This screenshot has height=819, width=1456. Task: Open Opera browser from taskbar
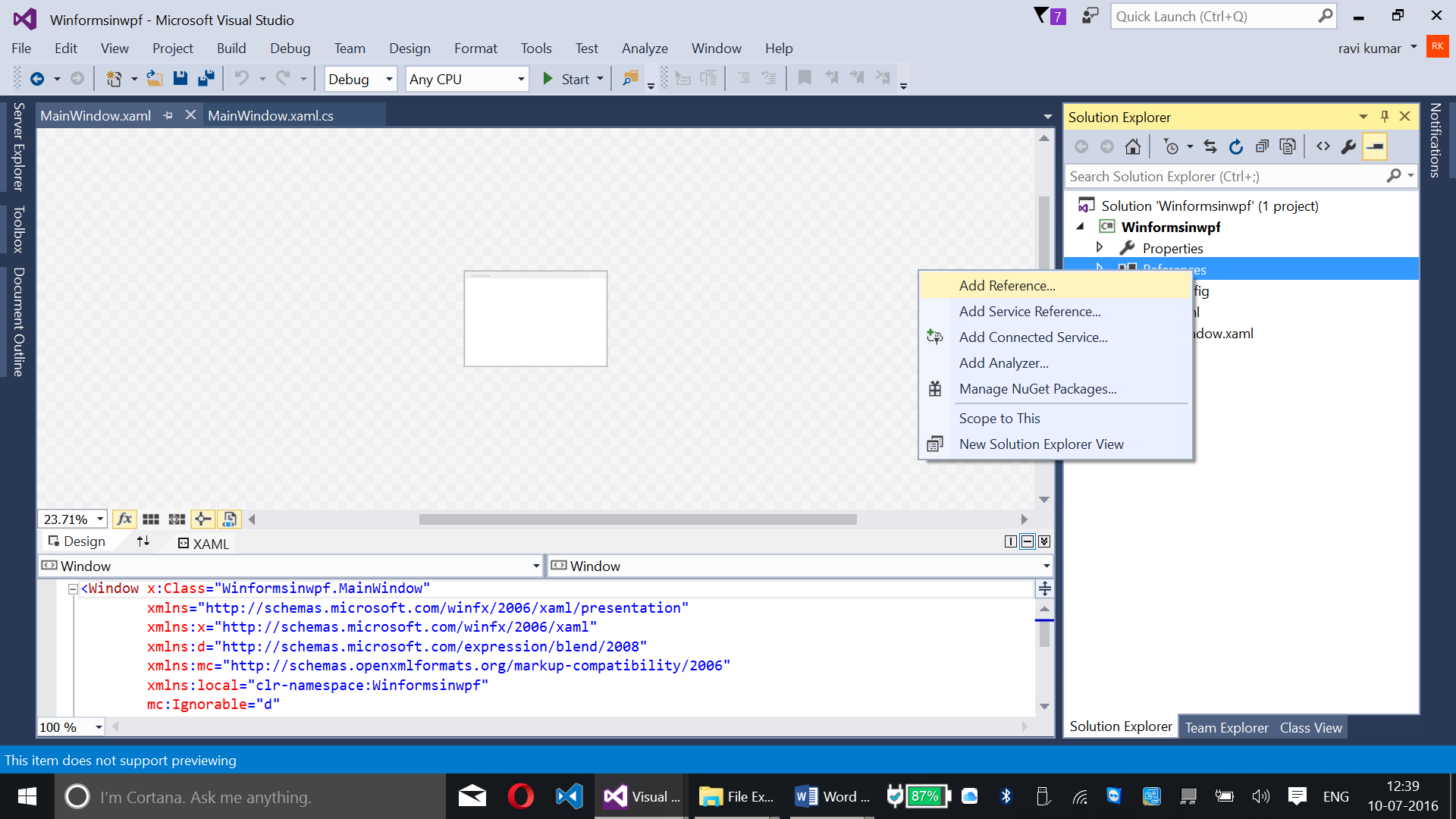(x=520, y=796)
